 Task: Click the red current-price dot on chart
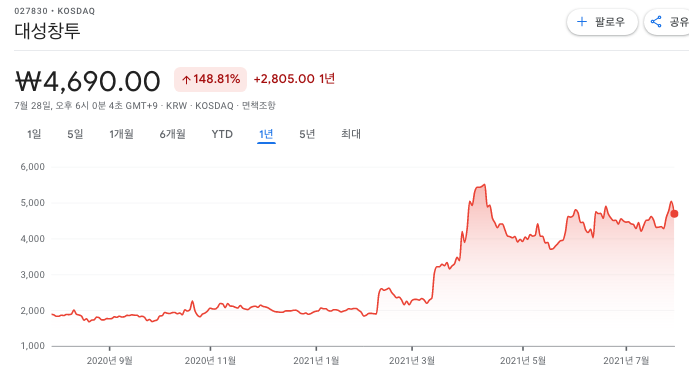point(674,214)
